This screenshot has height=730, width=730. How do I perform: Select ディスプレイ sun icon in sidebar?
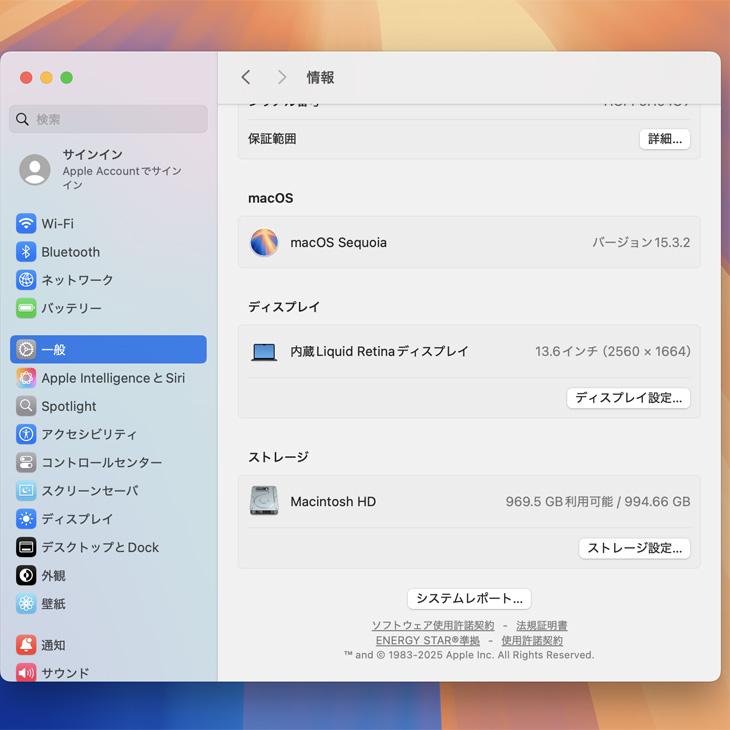pyautogui.click(x=26, y=519)
